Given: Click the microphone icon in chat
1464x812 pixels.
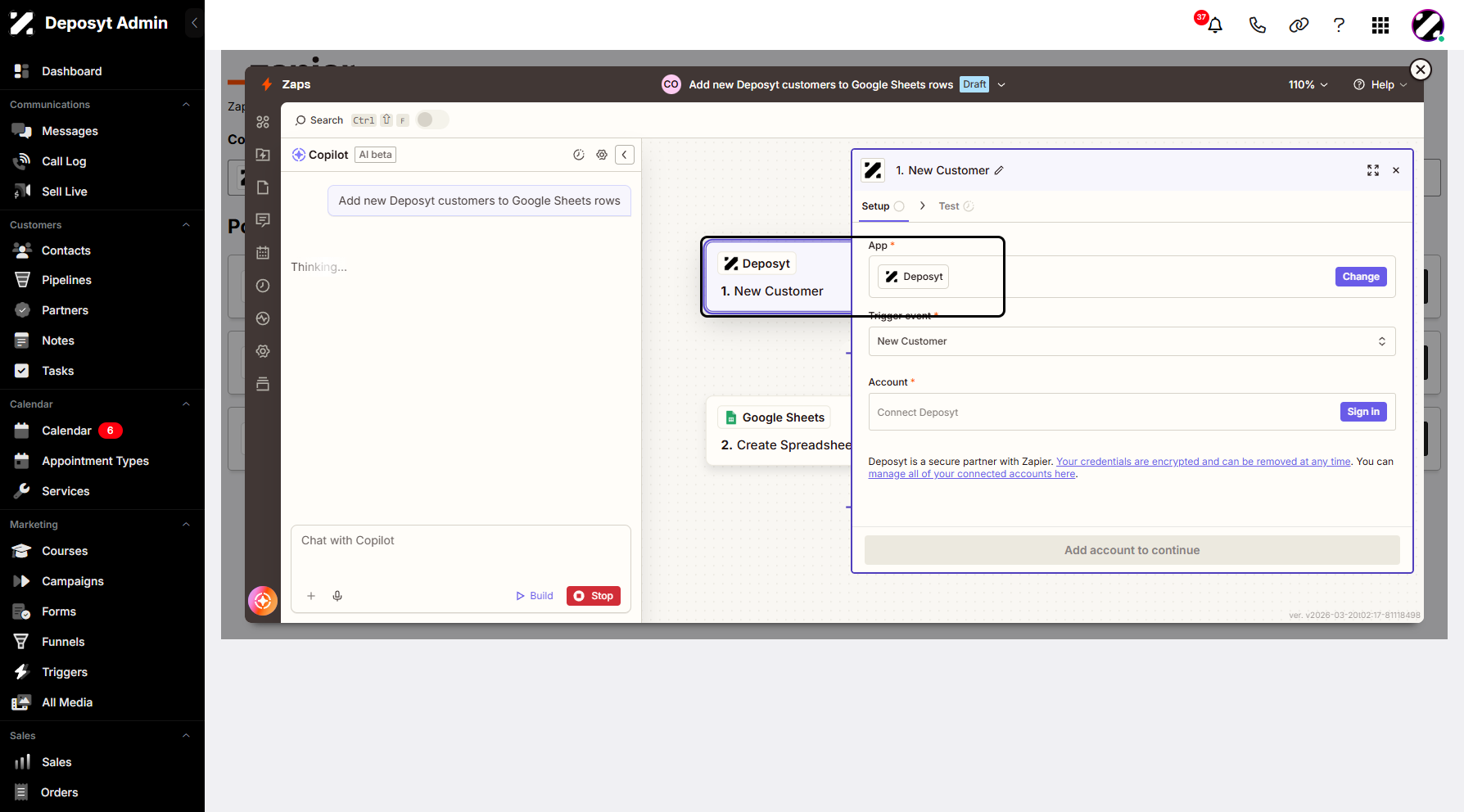Looking at the screenshot, I should click(x=337, y=596).
